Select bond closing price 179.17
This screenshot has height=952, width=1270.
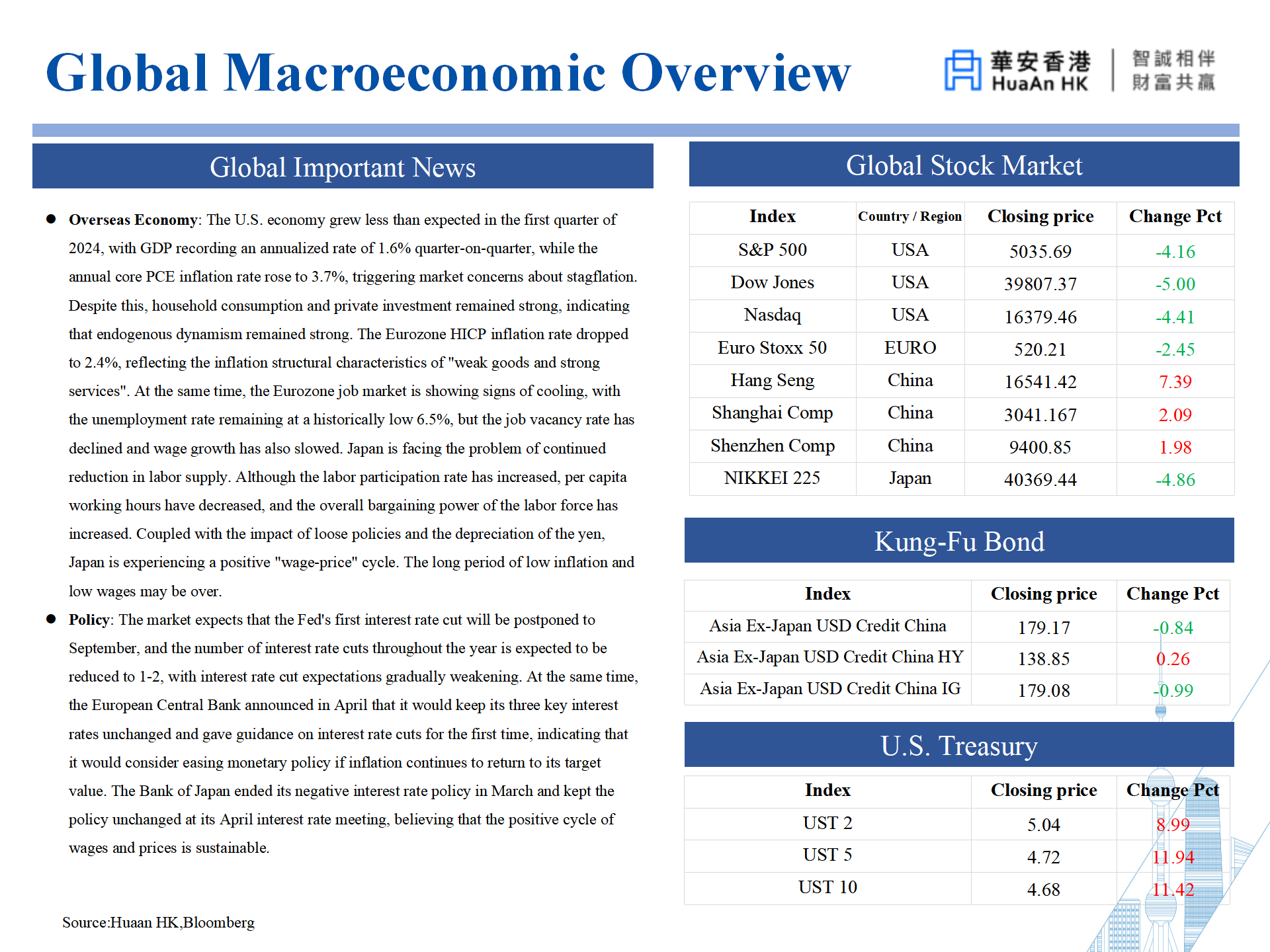(1044, 627)
